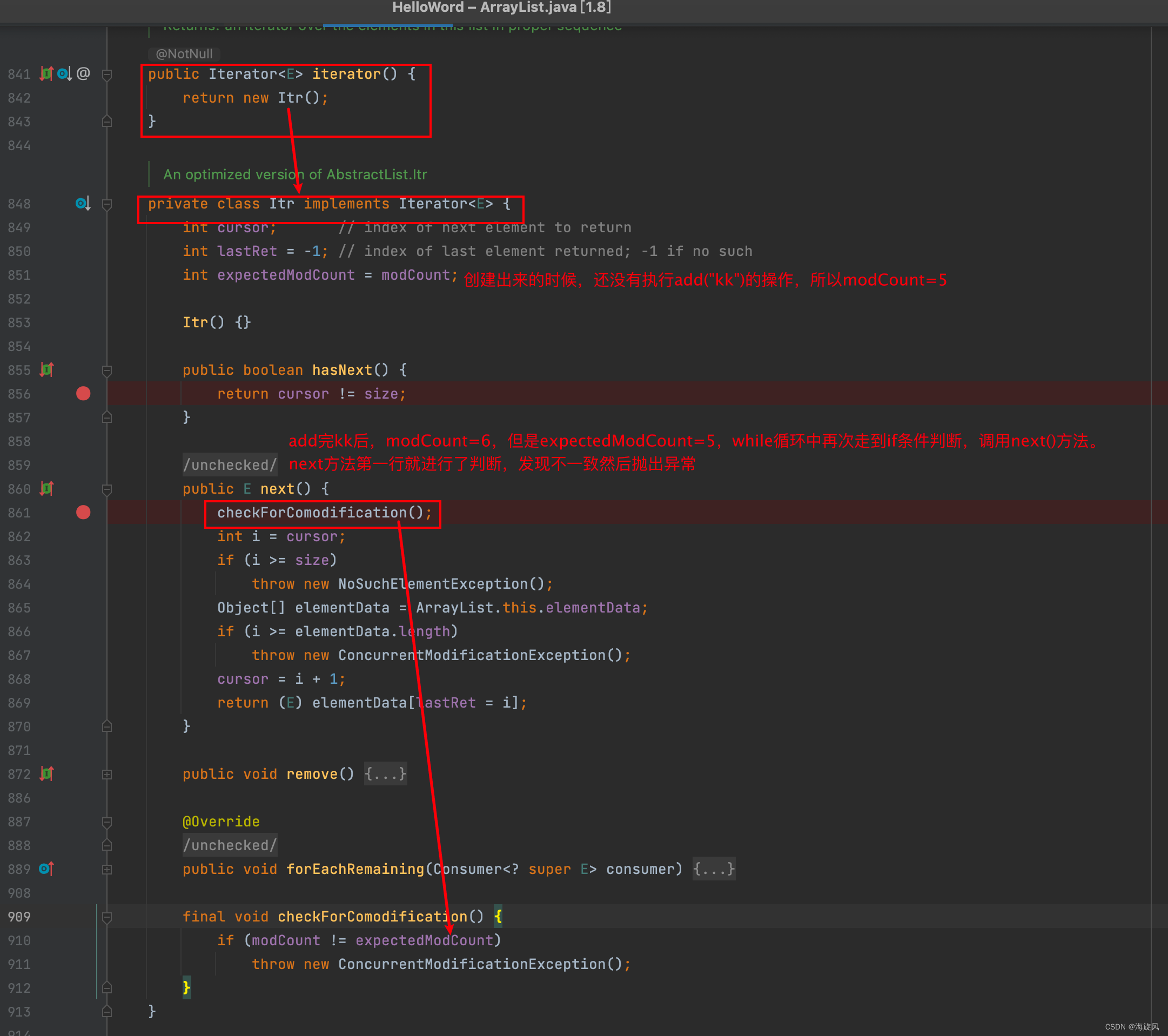Click 'ConcurrentModificationException' on line 867
Screen dimensions: 1168x1036
[x=472, y=655]
